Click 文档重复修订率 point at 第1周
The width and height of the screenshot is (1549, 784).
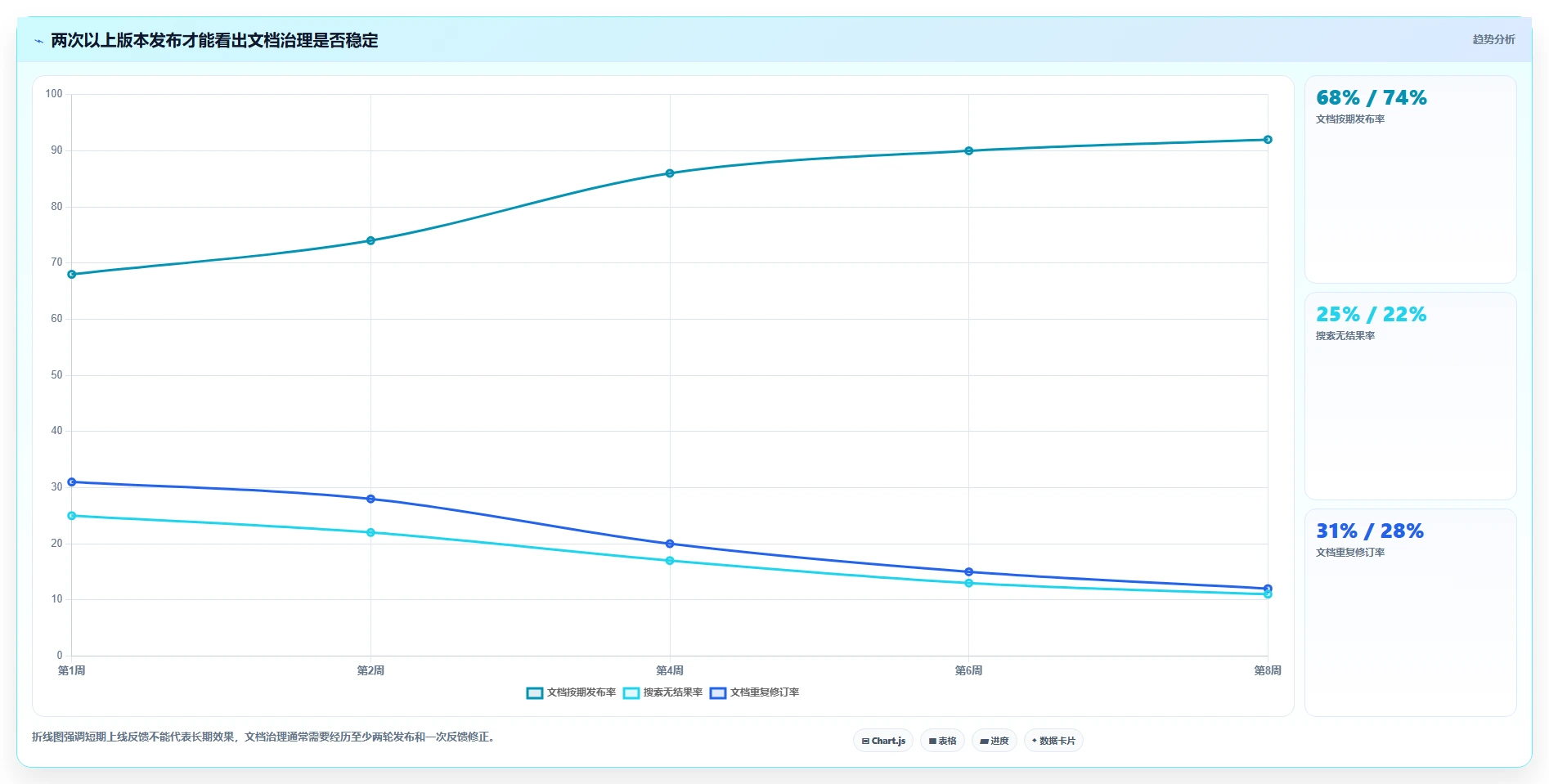(72, 482)
